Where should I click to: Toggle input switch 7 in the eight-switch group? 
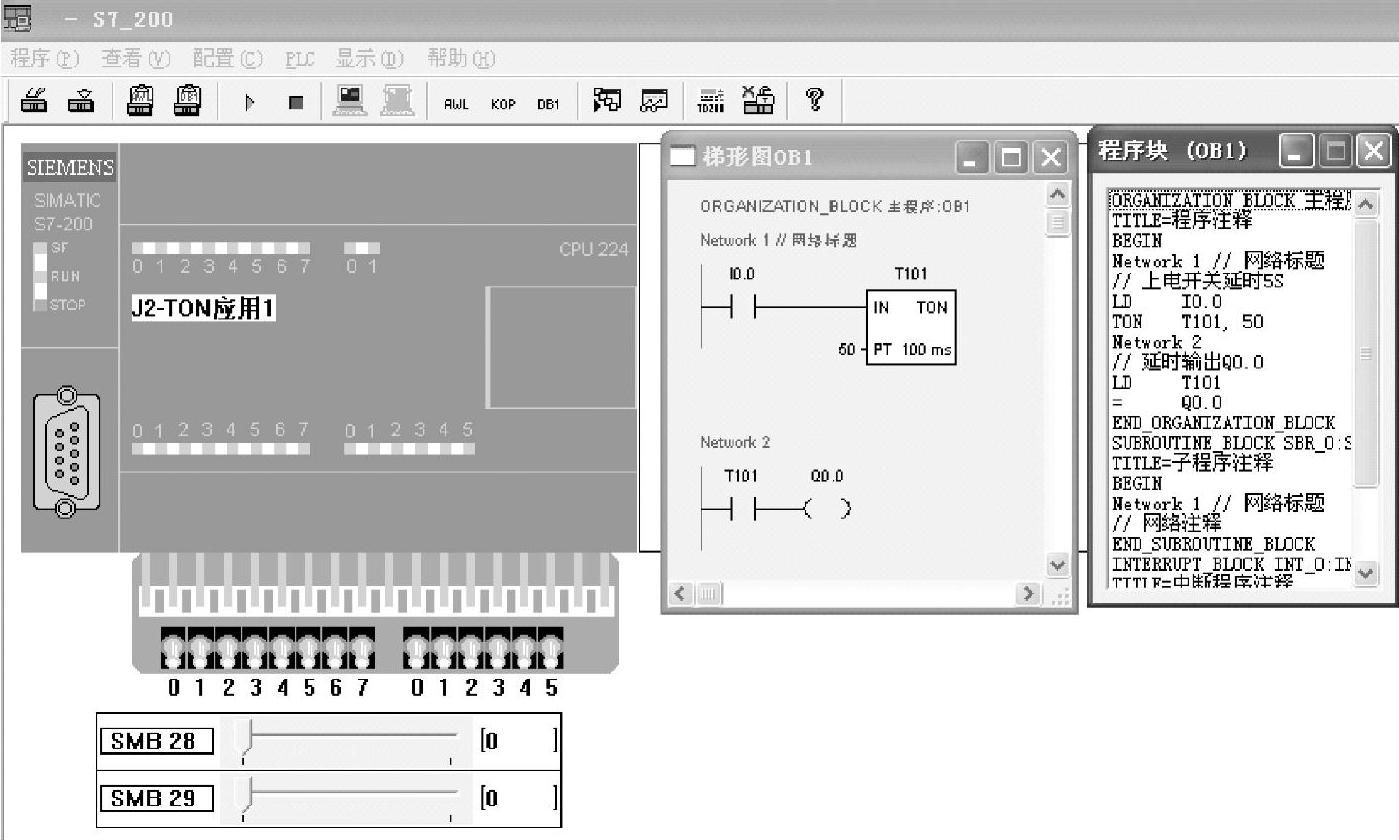click(363, 649)
